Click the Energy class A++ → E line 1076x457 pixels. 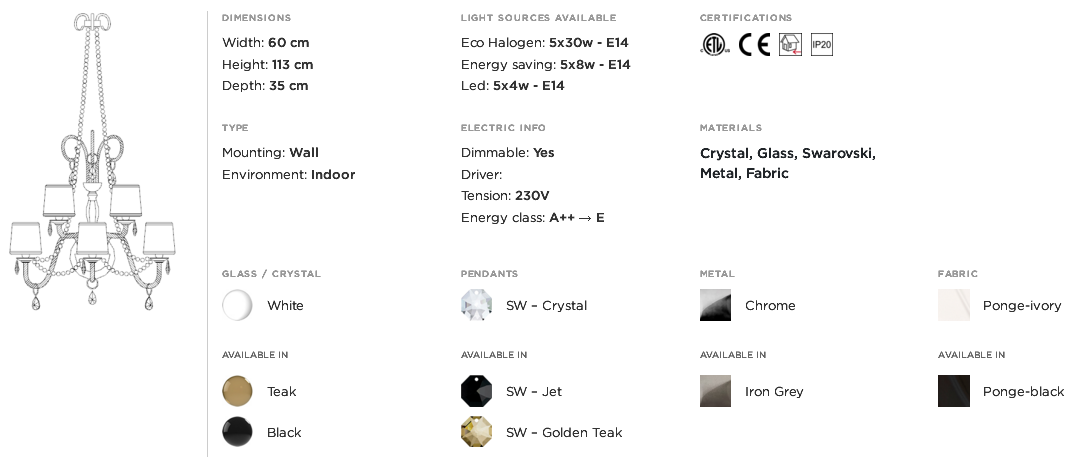pos(532,218)
